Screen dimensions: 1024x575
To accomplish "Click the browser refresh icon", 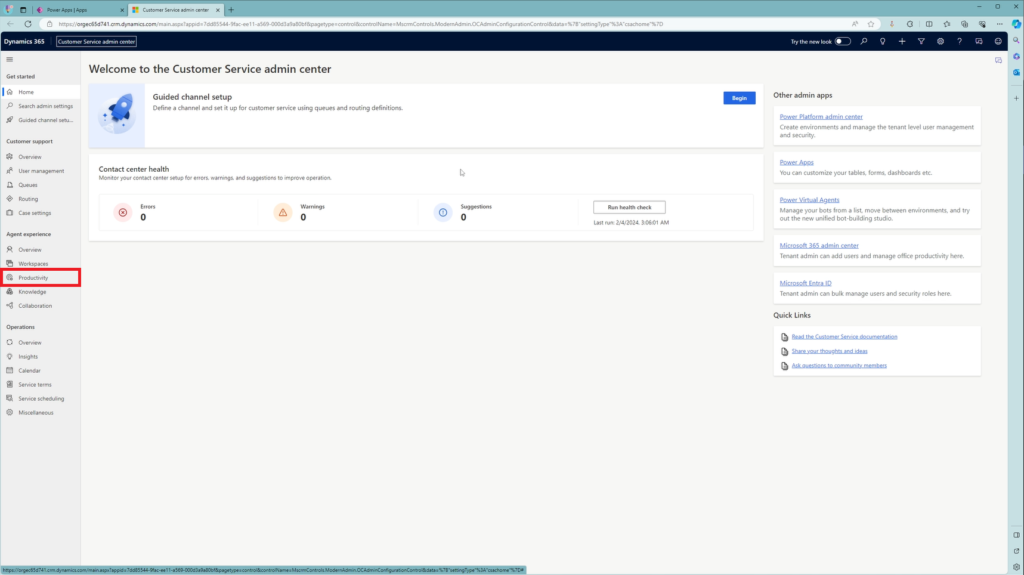I will pyautogui.click(x=27, y=23).
